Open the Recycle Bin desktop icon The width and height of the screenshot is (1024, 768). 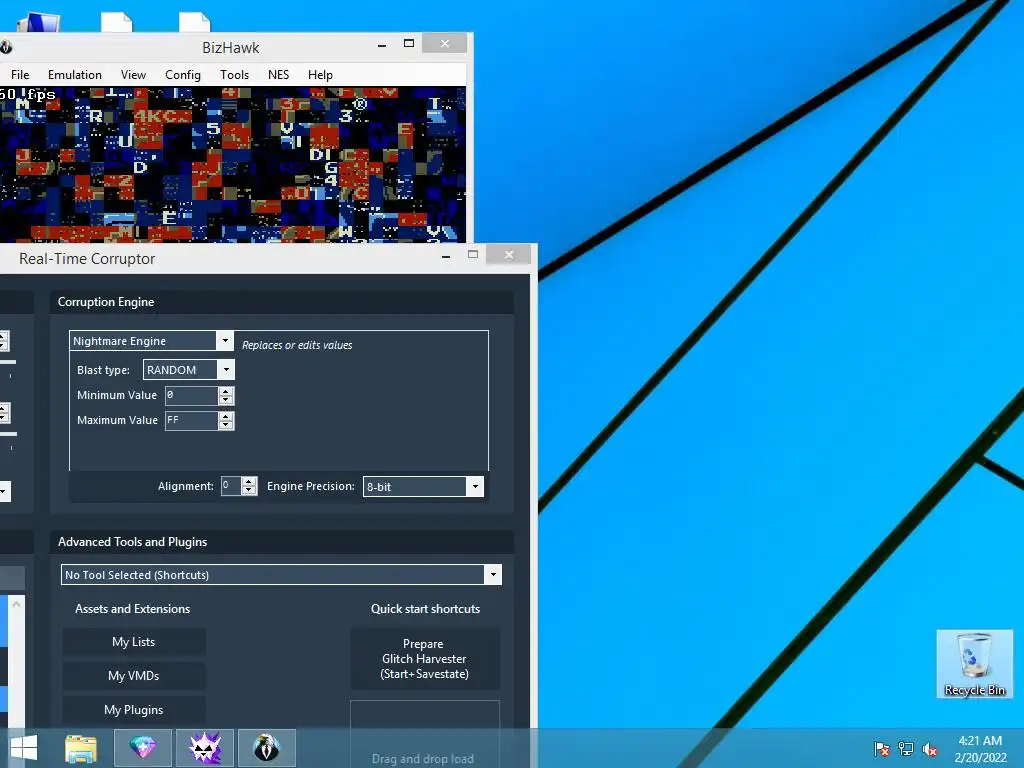[974, 664]
